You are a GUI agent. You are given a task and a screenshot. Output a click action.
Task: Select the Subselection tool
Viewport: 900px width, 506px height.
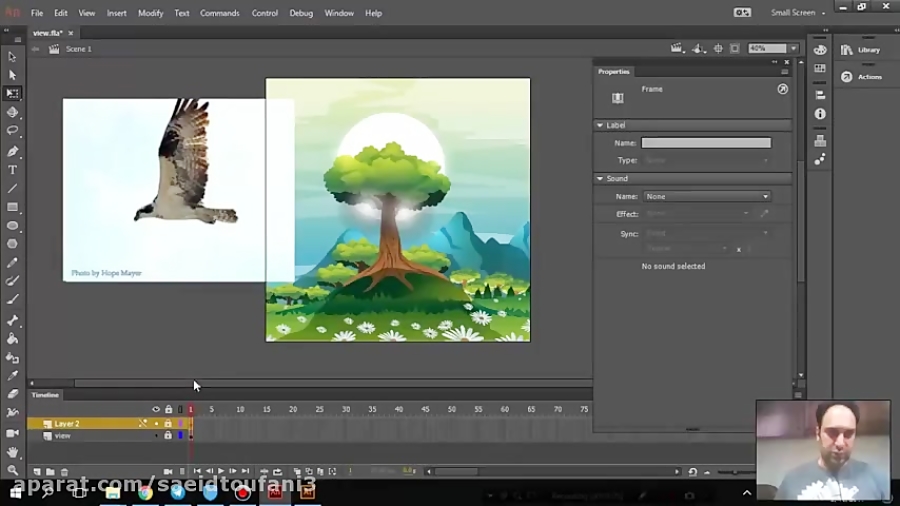click(12, 75)
